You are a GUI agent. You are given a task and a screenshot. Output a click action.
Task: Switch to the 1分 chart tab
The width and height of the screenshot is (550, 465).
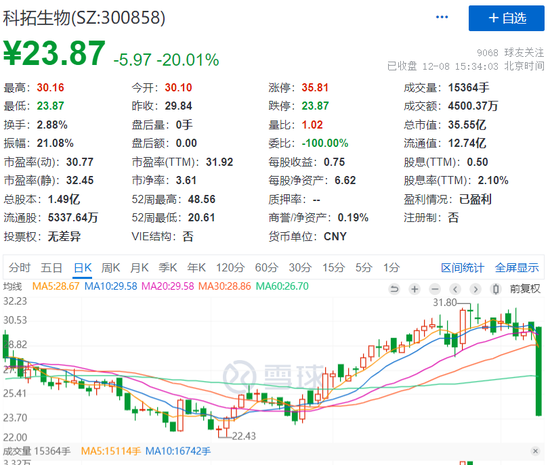(x=391, y=268)
